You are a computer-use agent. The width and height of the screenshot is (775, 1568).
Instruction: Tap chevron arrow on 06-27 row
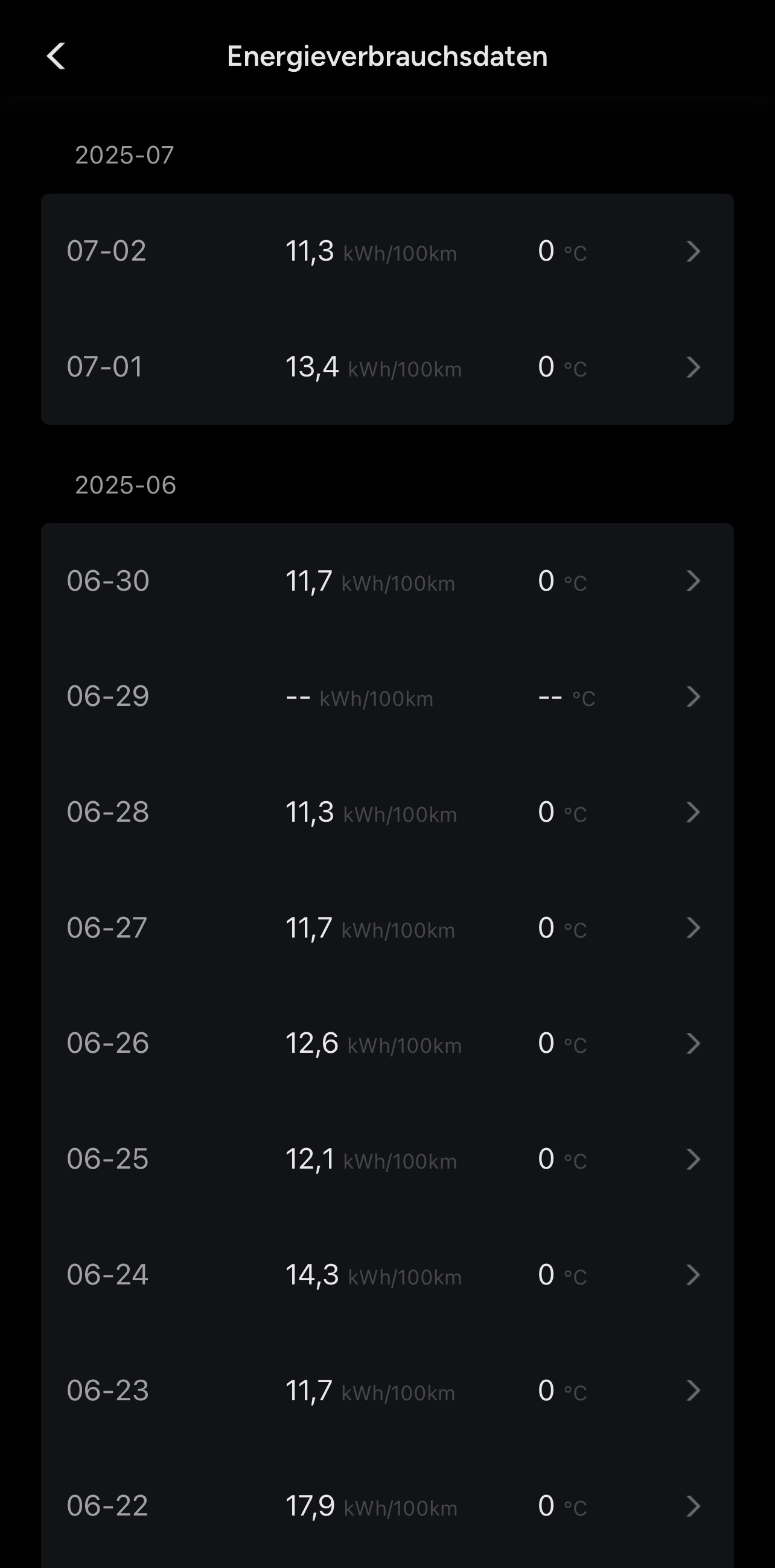click(x=693, y=928)
